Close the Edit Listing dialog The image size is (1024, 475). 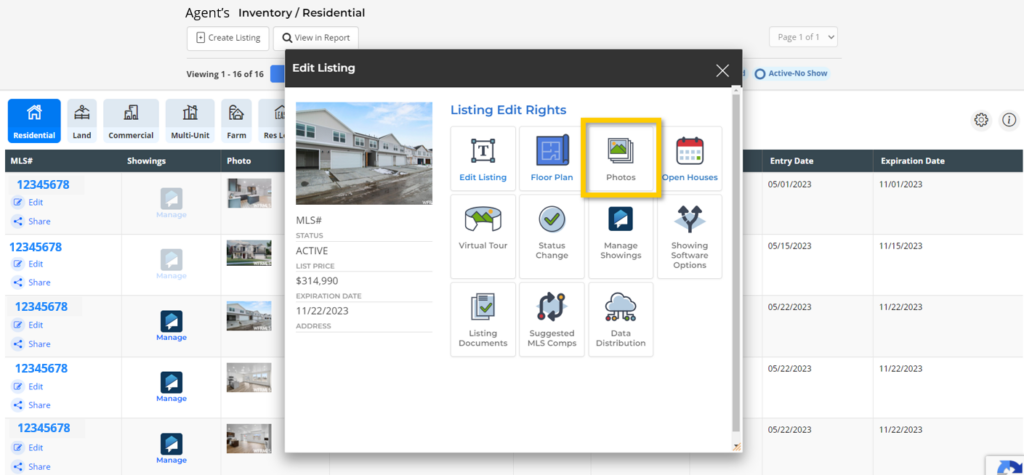pyautogui.click(x=722, y=69)
